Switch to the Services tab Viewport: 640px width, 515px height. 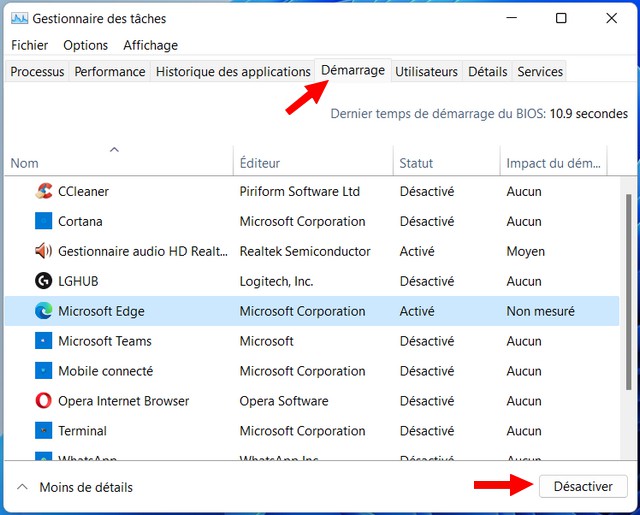point(540,71)
